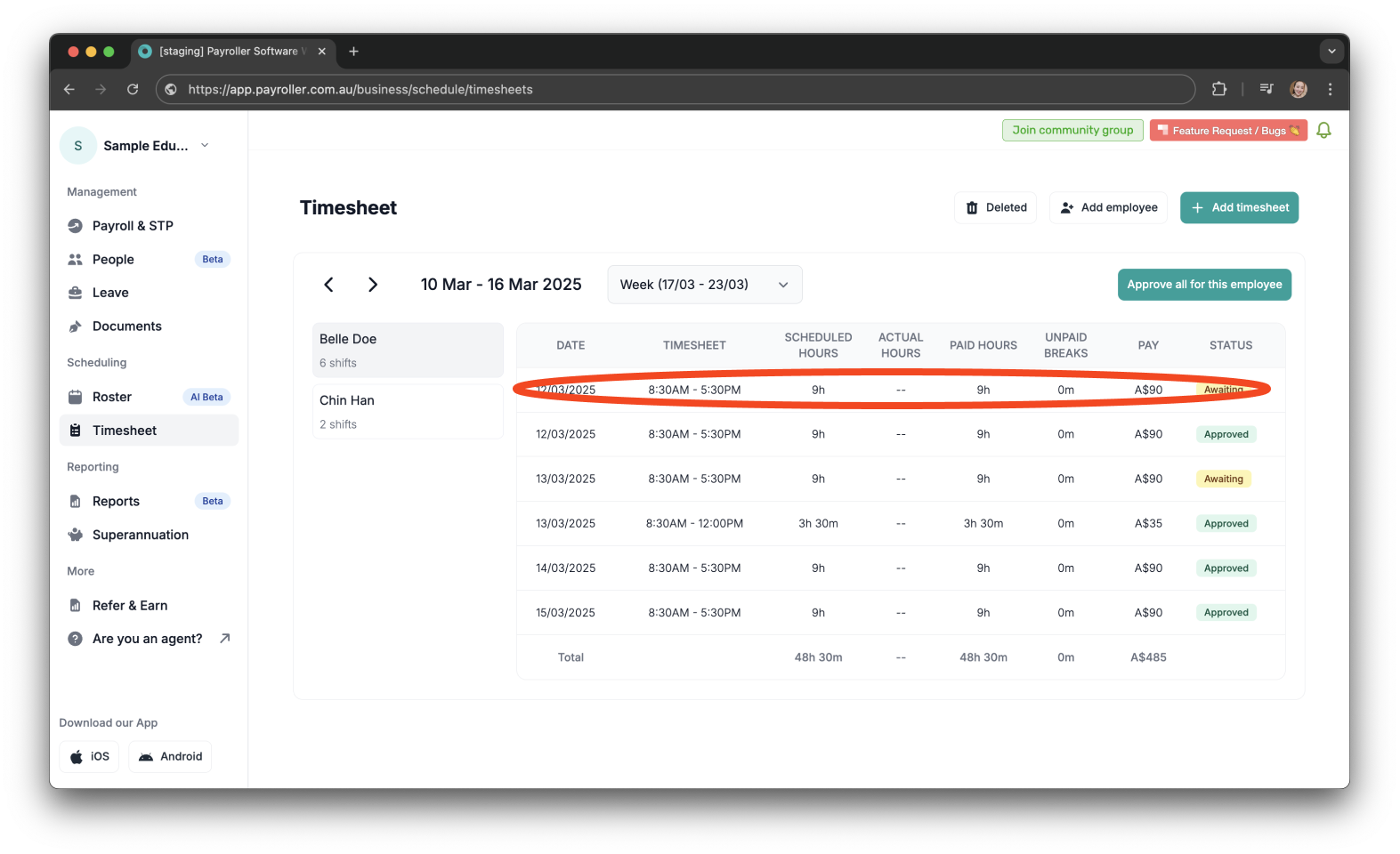The width and height of the screenshot is (1400, 854).
Task: Click the AI Beta badge next to Roster
Action: click(x=206, y=397)
